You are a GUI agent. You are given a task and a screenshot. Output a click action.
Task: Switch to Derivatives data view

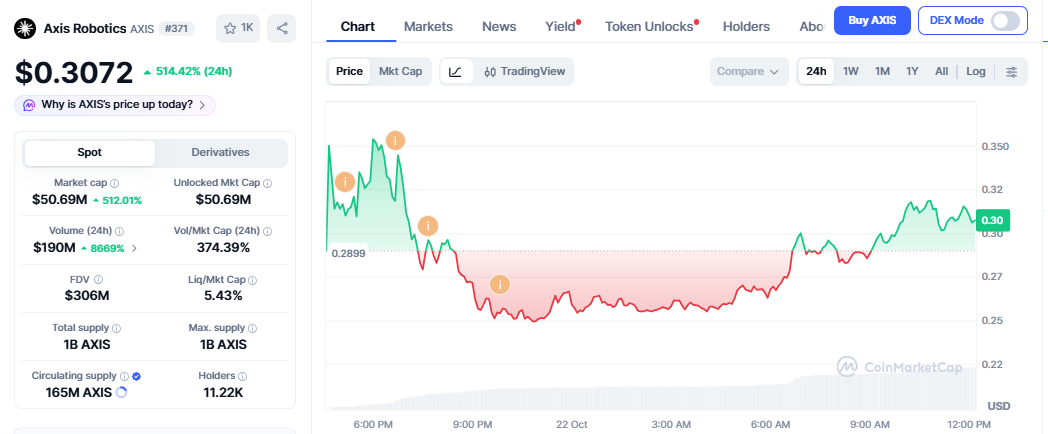[220, 152]
